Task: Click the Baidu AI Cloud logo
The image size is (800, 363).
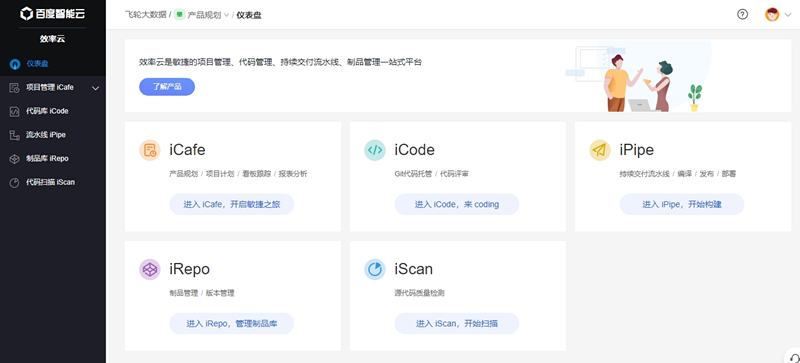Action: point(53,14)
